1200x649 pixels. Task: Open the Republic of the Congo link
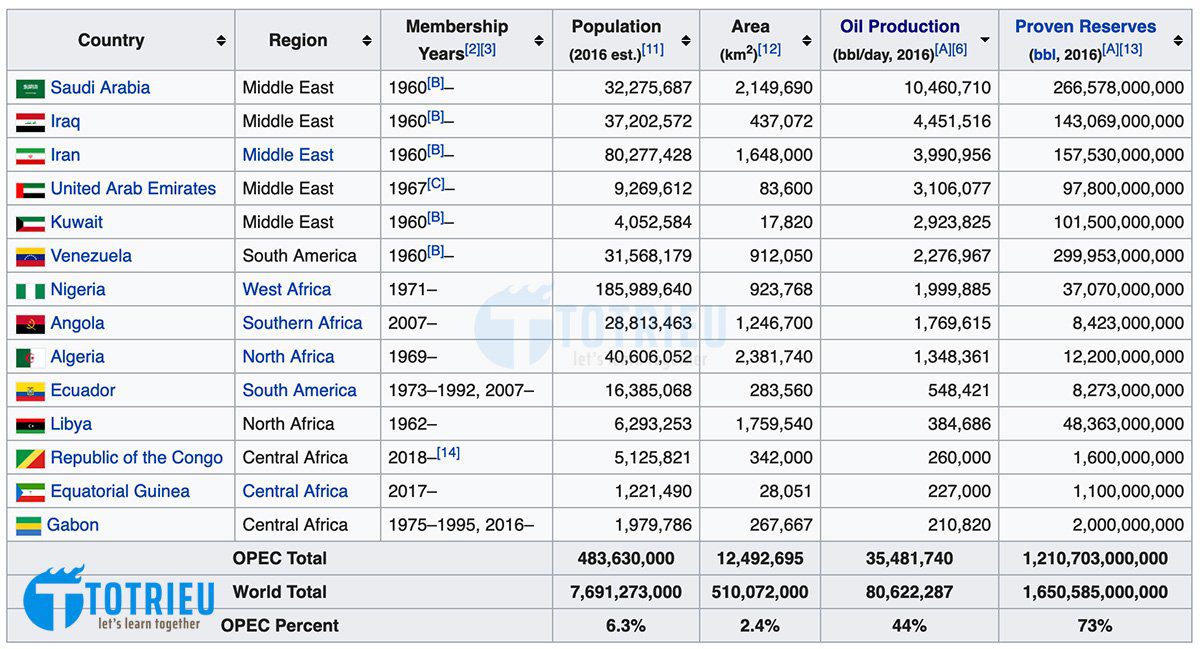137,458
